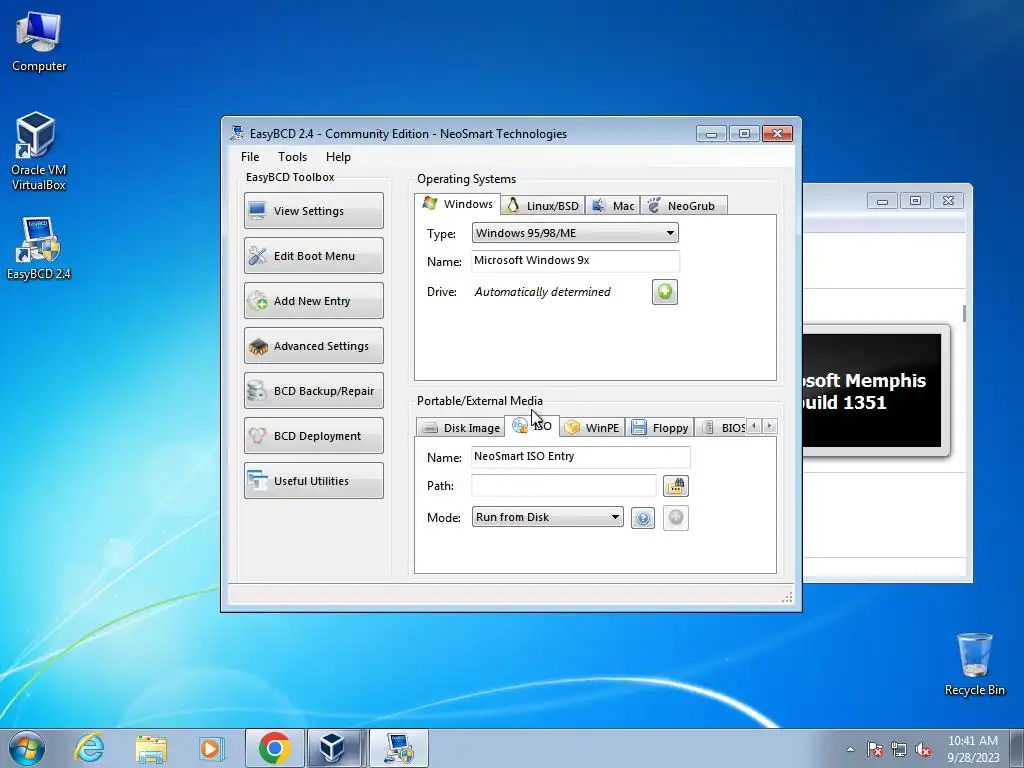Open the File menu
Screen dimensions: 1024x768
pos(250,157)
